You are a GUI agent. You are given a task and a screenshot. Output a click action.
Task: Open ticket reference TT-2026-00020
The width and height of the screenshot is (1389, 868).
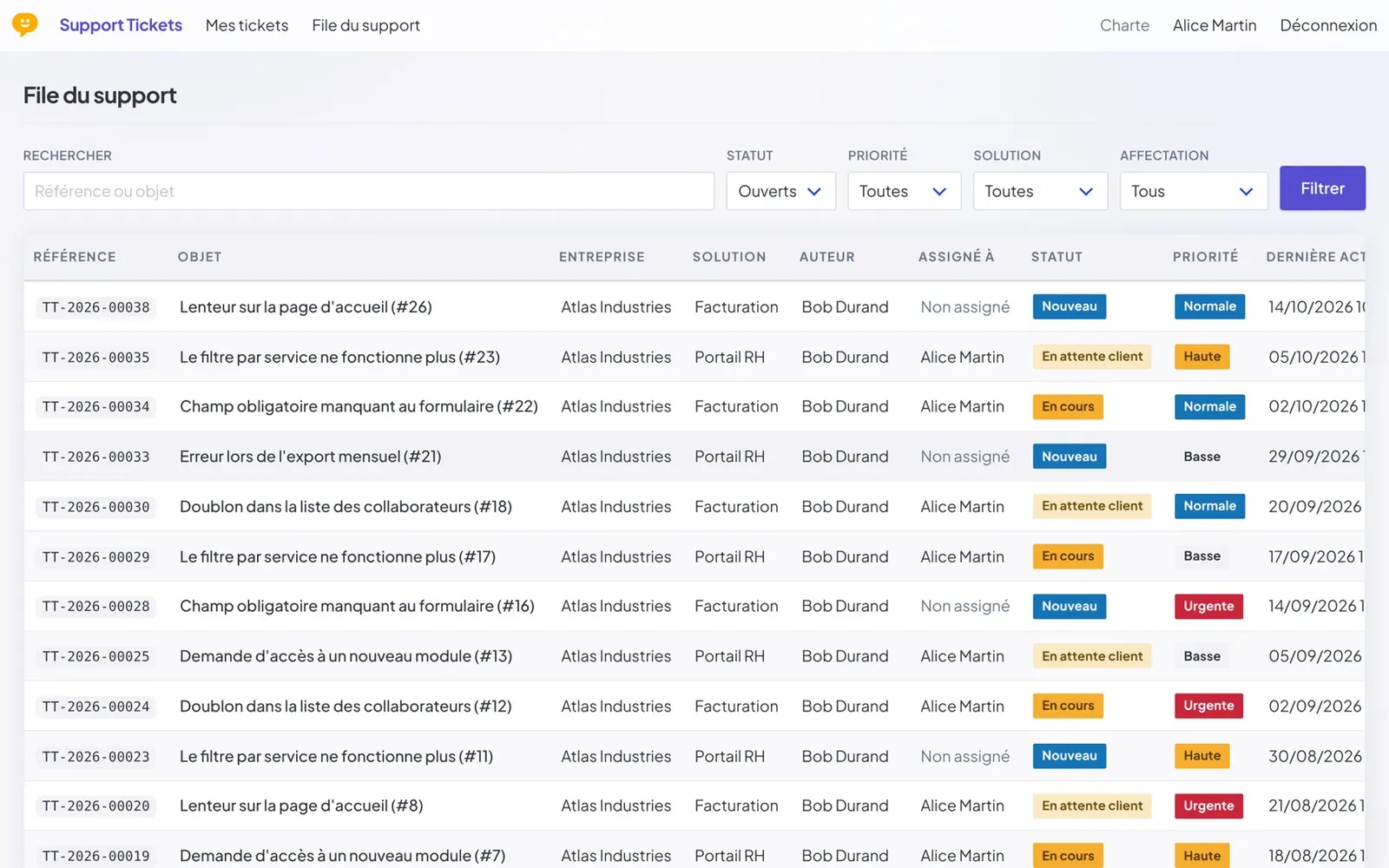[x=95, y=806]
